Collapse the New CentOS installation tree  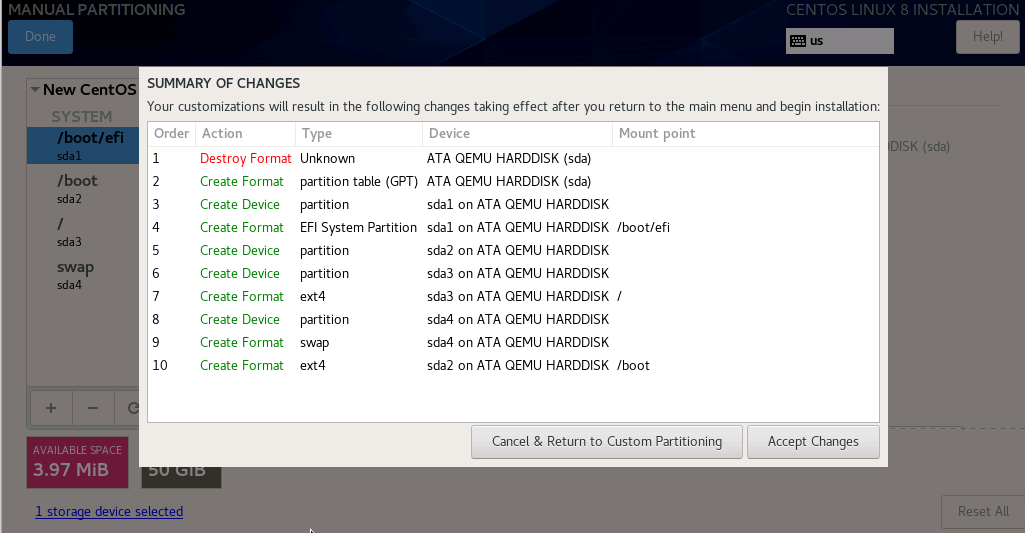(x=35, y=90)
